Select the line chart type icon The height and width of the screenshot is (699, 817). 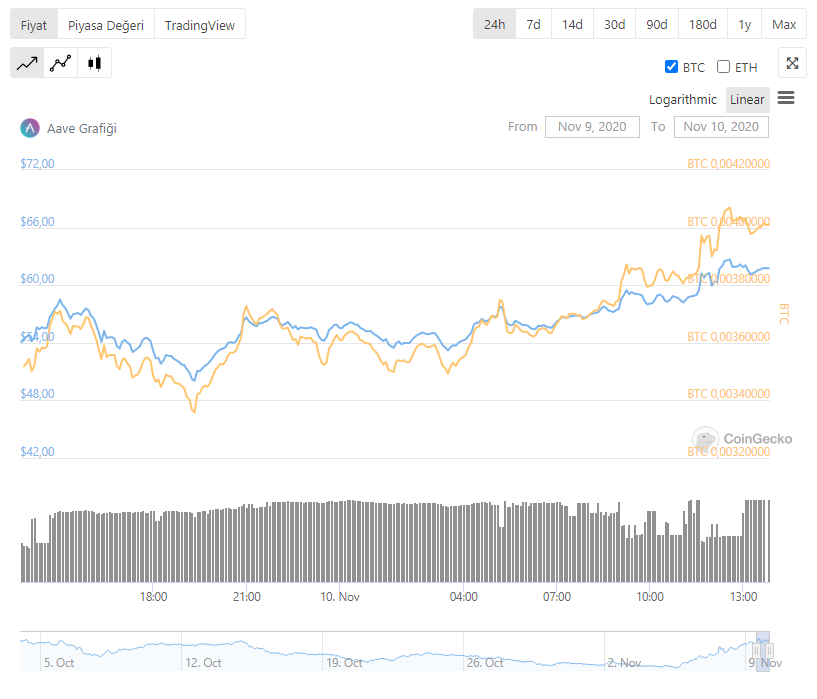pyautogui.click(x=27, y=63)
